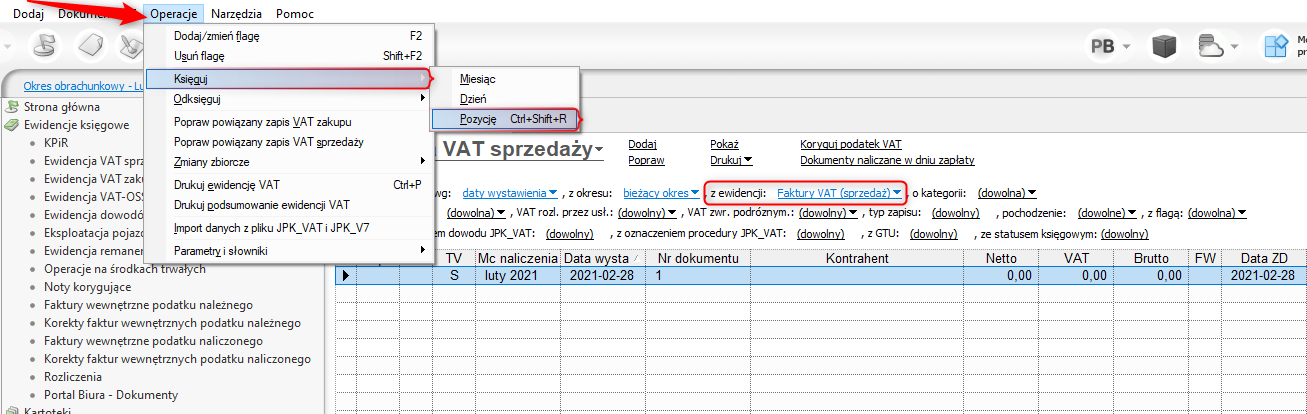1307x414 pixels.
Task: Click the cloud database toolbar icon
Action: point(1210,46)
